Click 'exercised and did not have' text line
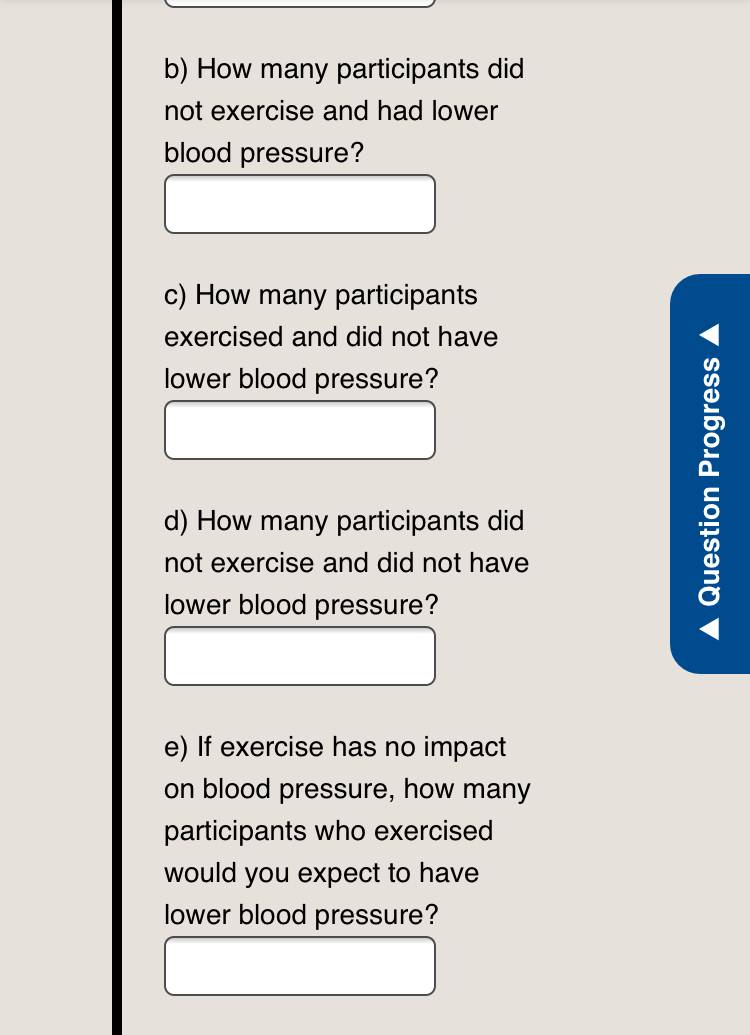The width and height of the screenshot is (750, 1035). pos(331,337)
